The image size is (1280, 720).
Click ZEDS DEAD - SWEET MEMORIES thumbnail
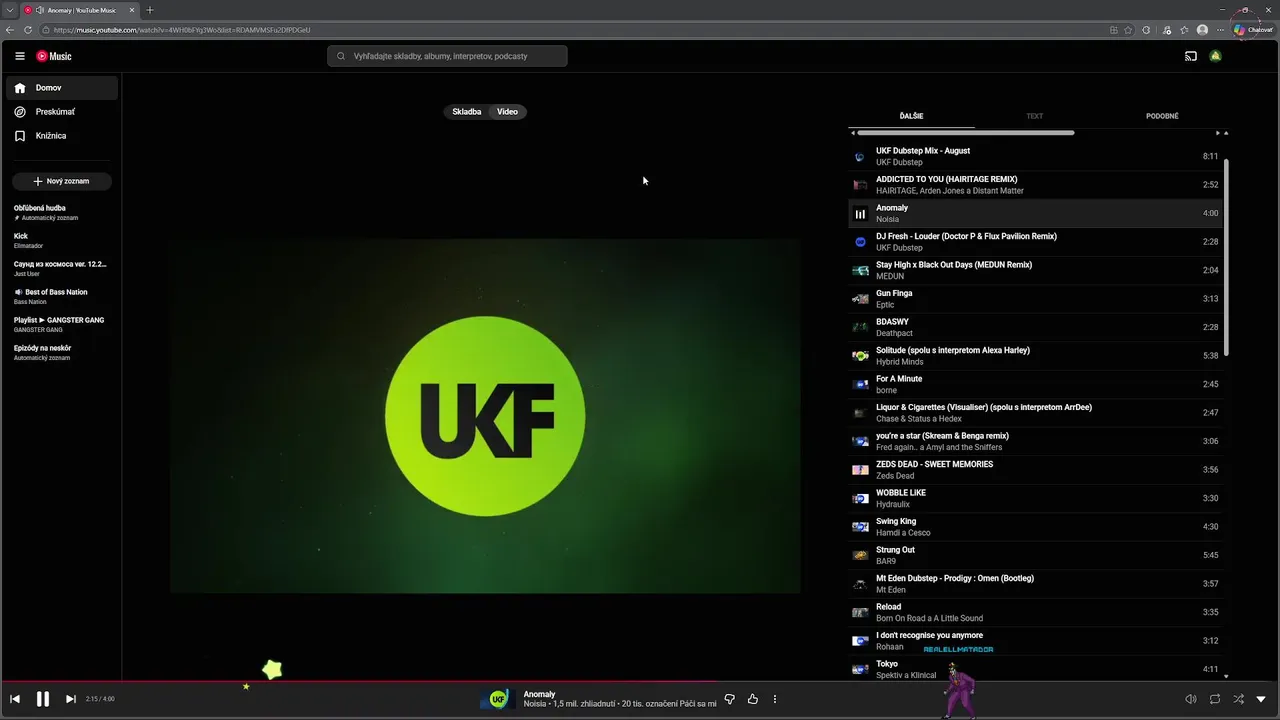pyautogui.click(x=860, y=470)
